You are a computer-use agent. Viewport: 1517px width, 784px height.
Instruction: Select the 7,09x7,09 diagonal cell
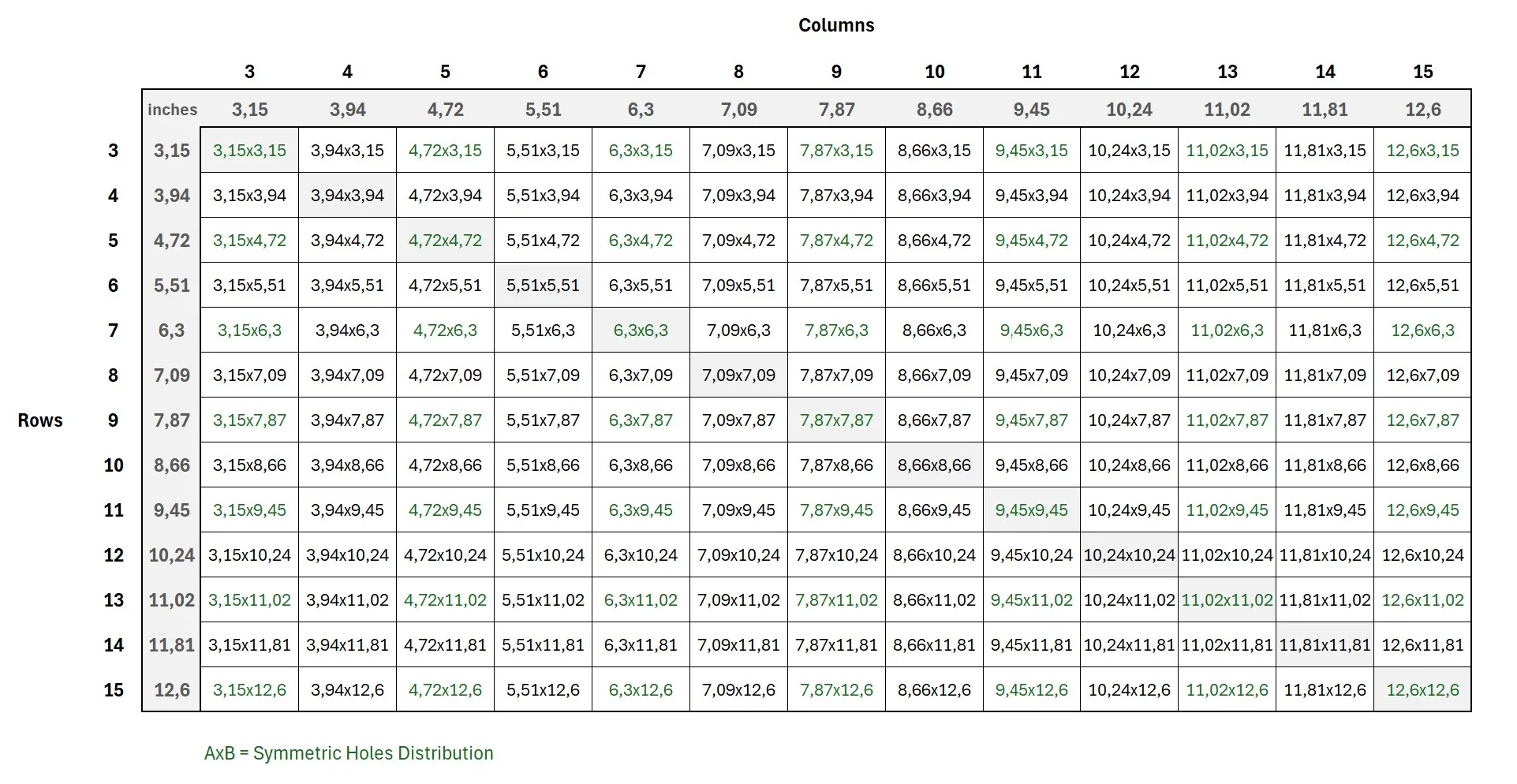[x=738, y=375]
